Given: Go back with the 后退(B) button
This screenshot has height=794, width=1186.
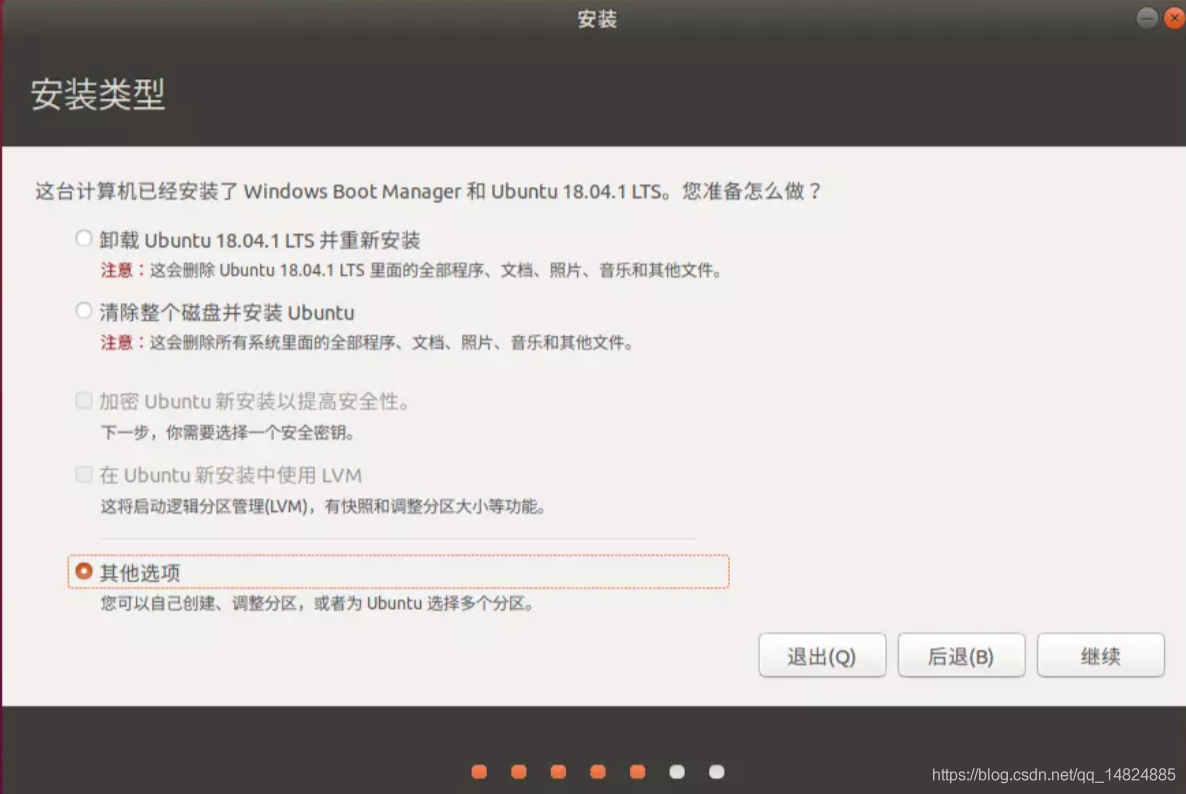Looking at the screenshot, I should pyautogui.click(x=961, y=656).
